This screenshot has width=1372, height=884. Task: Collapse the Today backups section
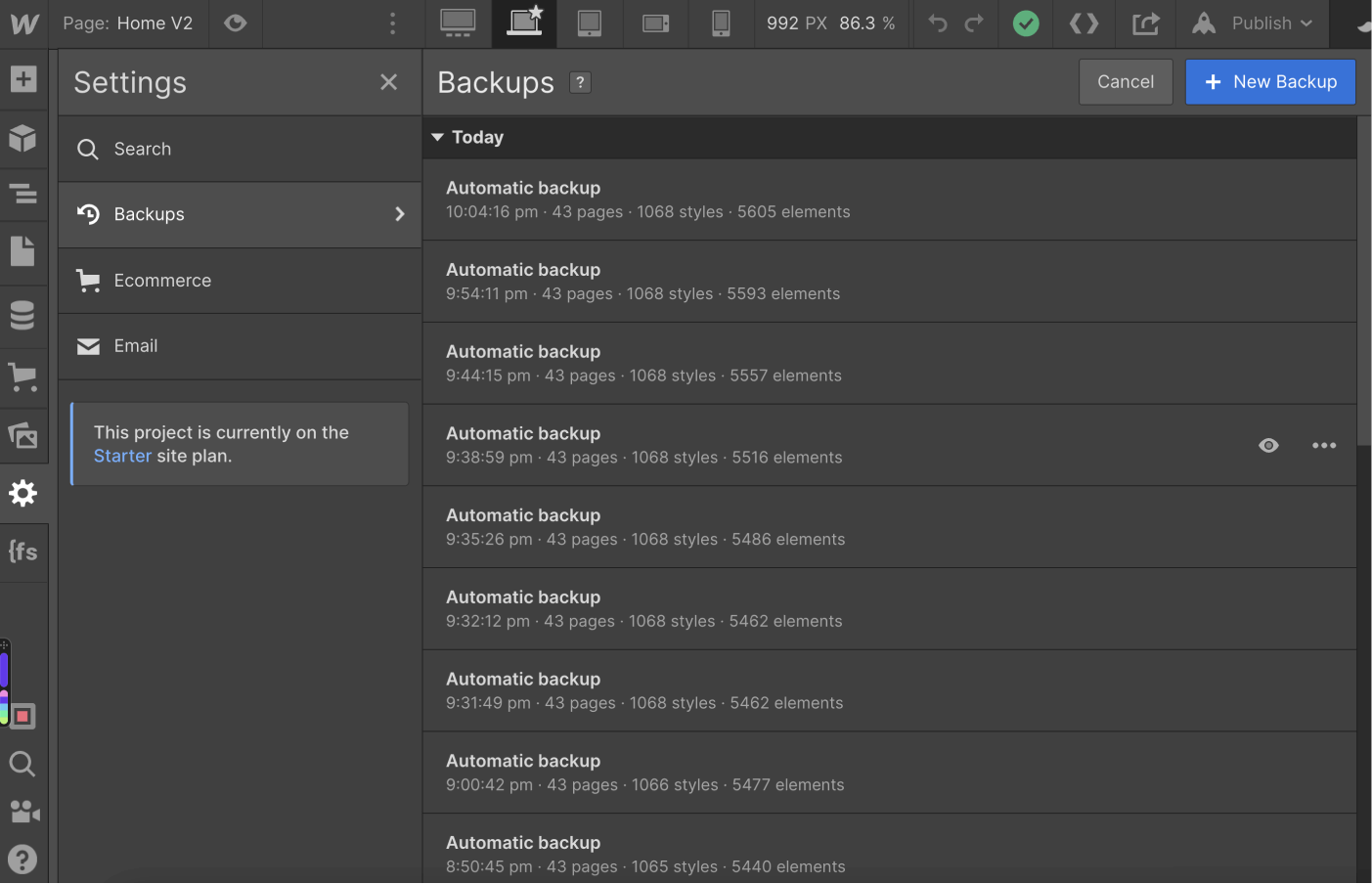pyautogui.click(x=437, y=137)
